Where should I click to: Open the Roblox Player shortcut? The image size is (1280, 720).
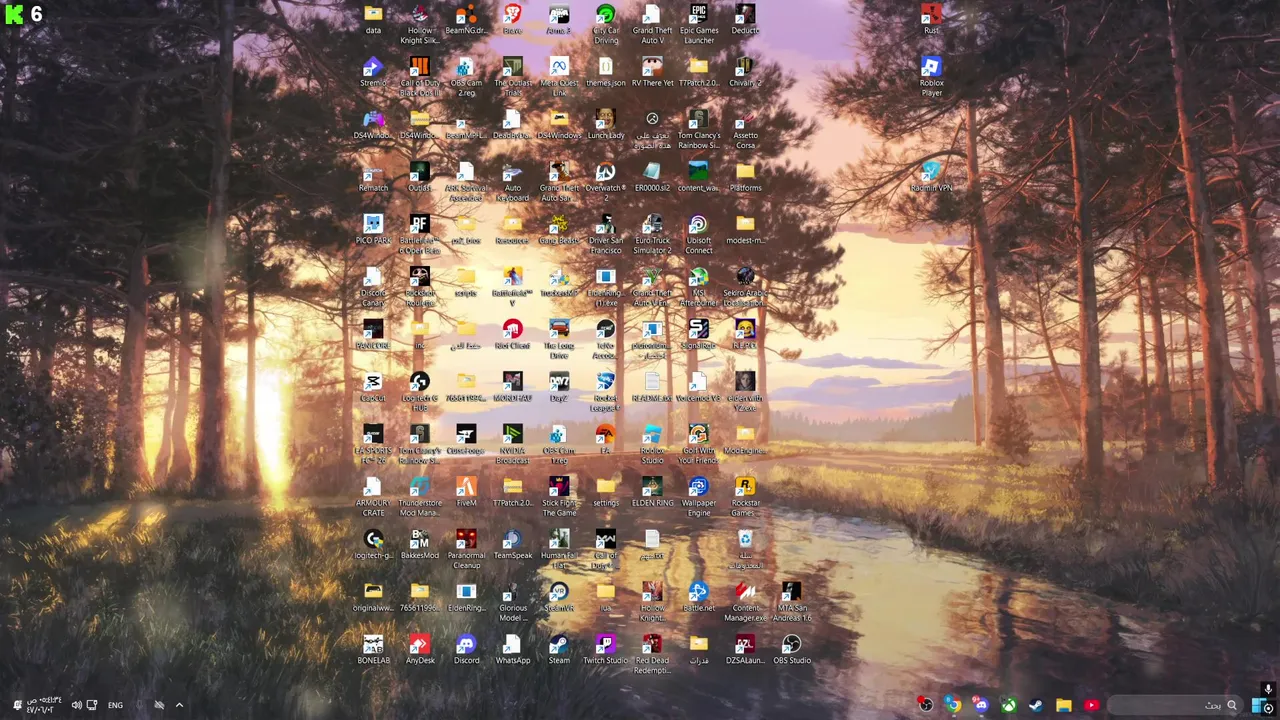(x=931, y=77)
